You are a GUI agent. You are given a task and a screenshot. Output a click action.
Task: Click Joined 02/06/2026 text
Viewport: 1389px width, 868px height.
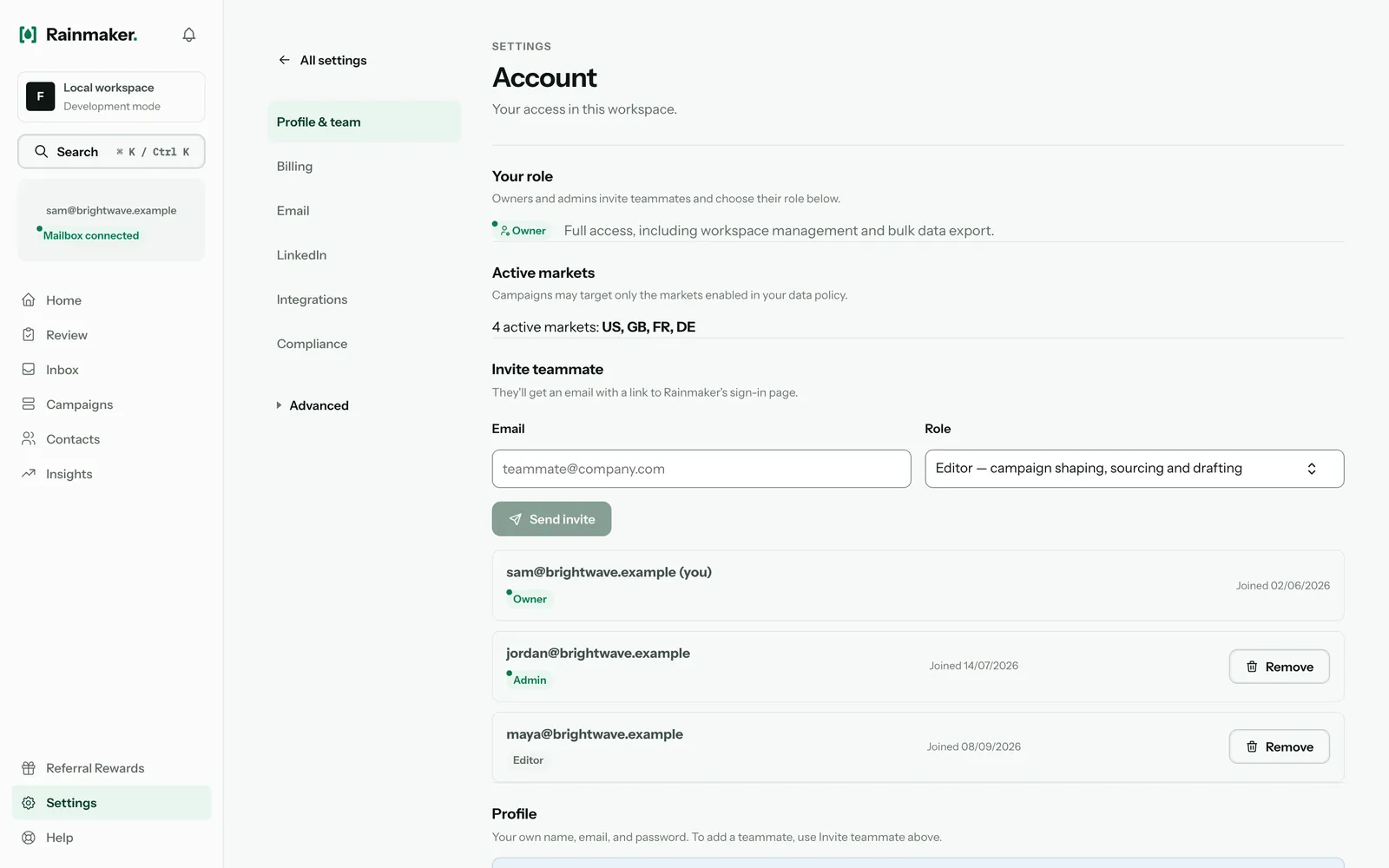click(1283, 586)
